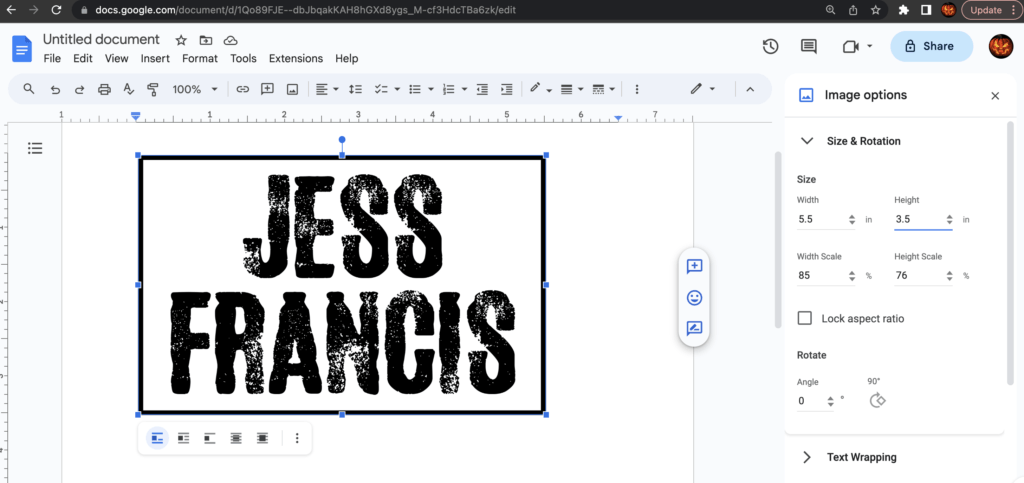Collapse the Size & Rotation section
Screen dimensions: 1024x483
pyautogui.click(x=807, y=141)
